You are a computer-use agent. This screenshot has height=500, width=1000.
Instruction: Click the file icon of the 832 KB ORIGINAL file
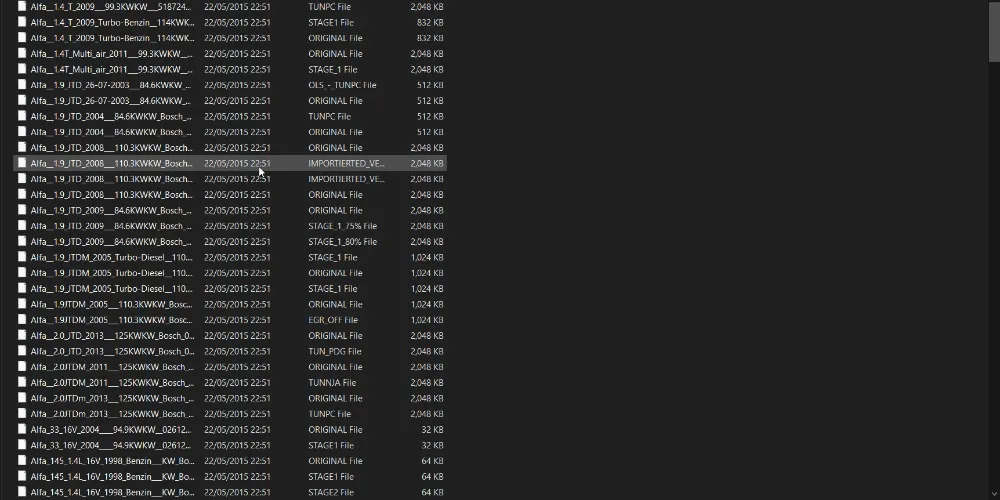click(22, 38)
